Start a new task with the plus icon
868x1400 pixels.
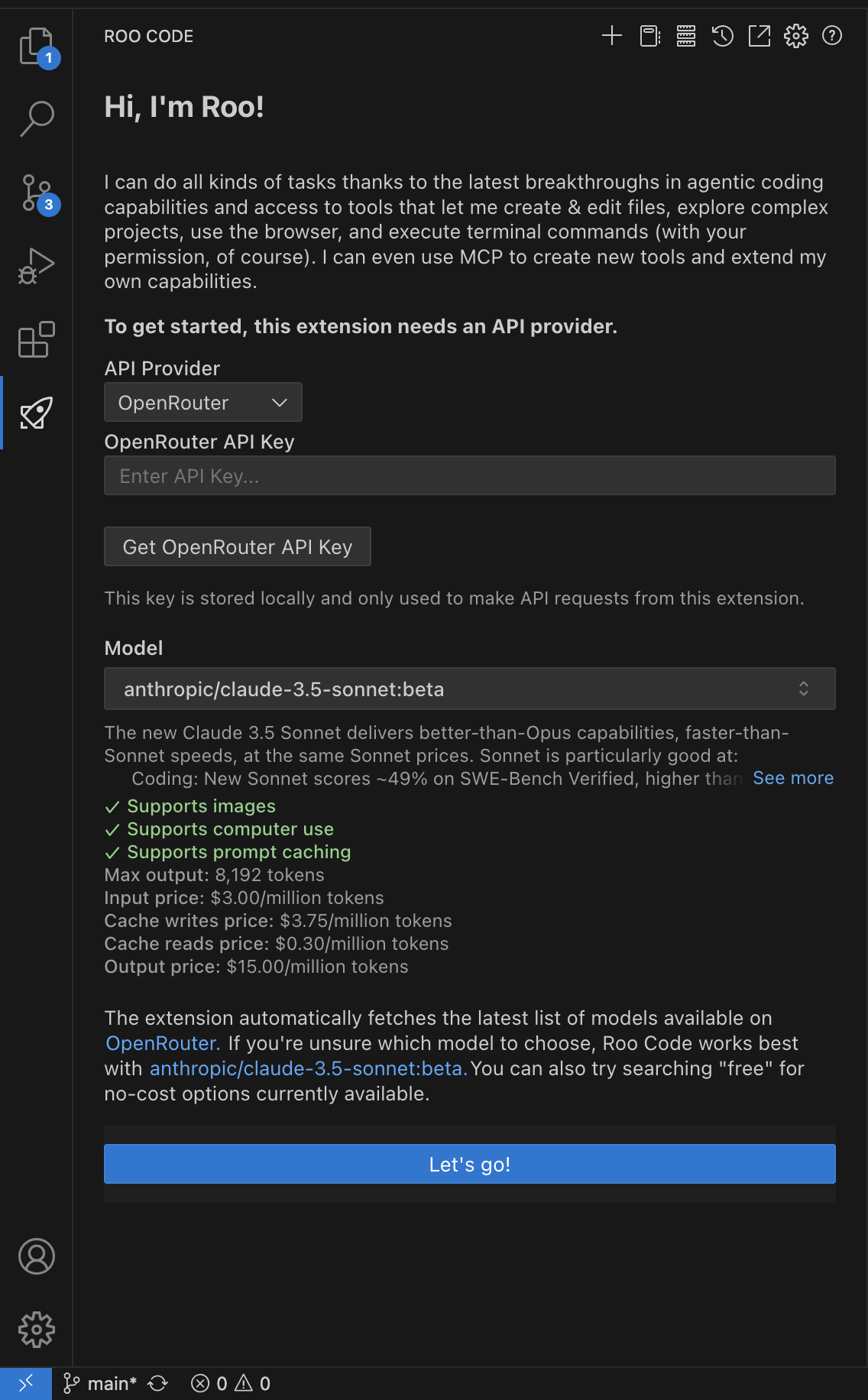[x=612, y=36]
